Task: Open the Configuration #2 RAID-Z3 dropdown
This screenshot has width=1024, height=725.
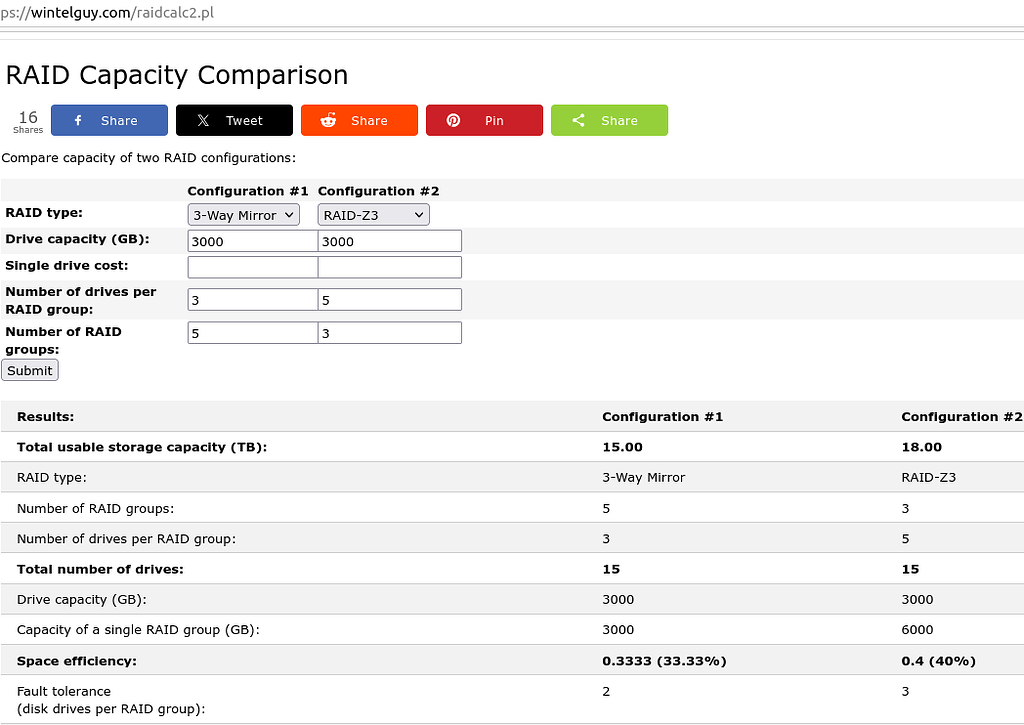Action: (x=373, y=214)
